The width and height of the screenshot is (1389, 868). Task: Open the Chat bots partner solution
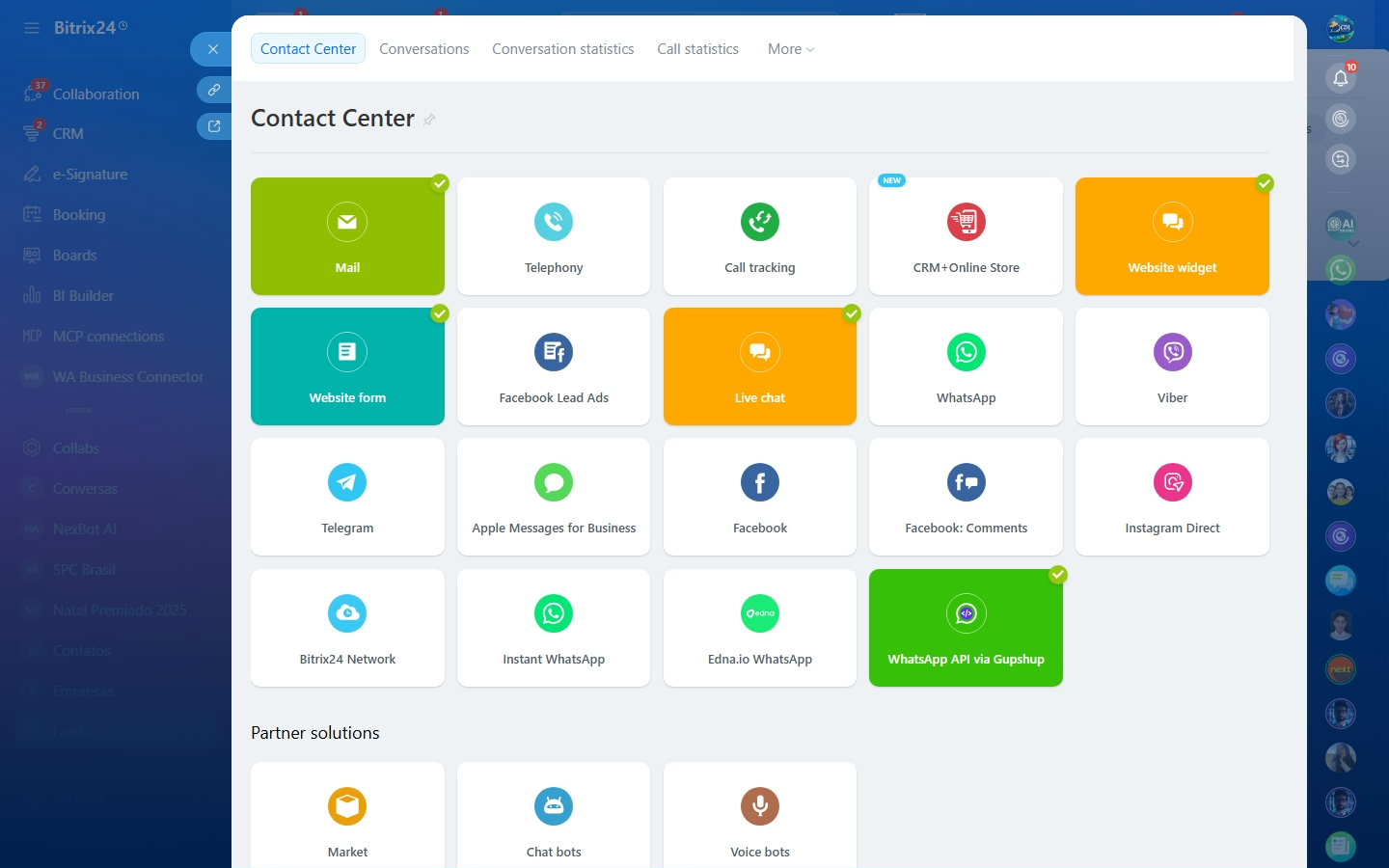[553, 815]
